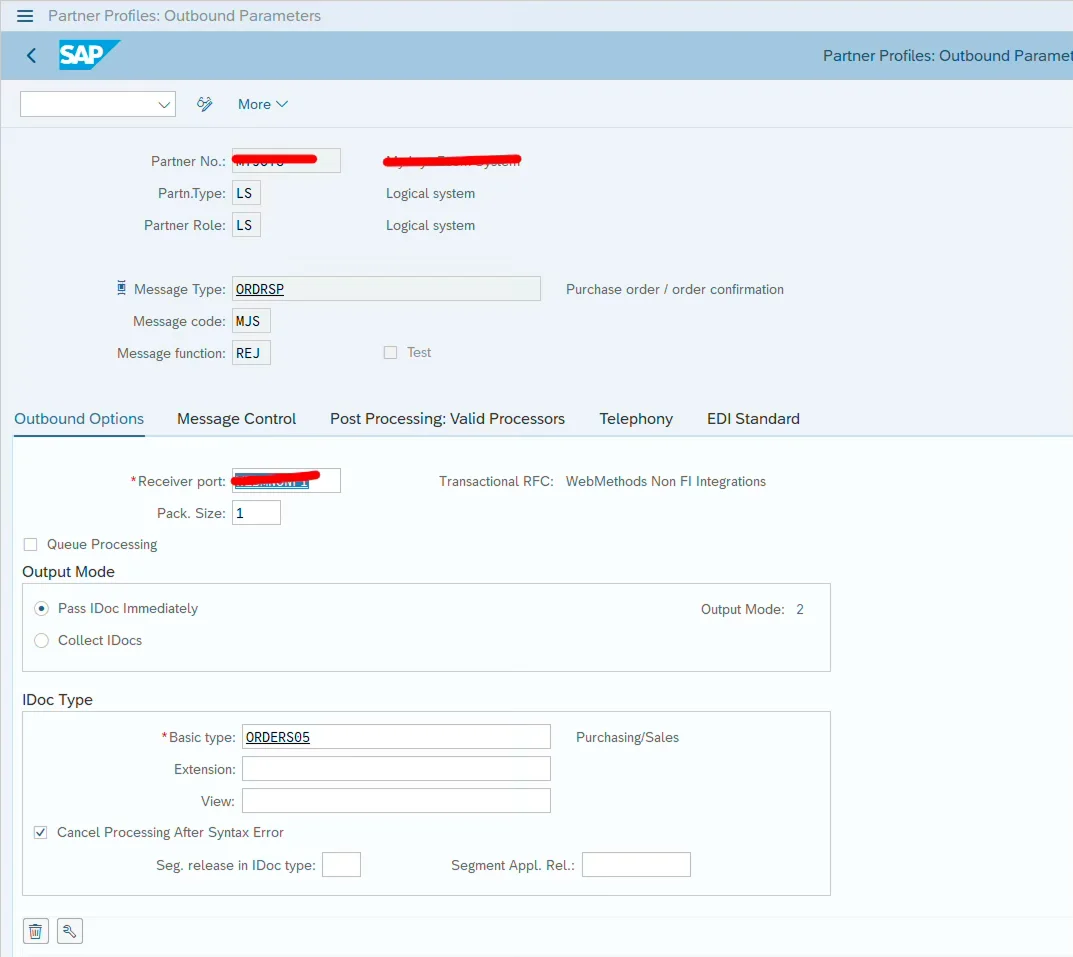Go to Post Processing: Valid Processors tab

tap(447, 419)
